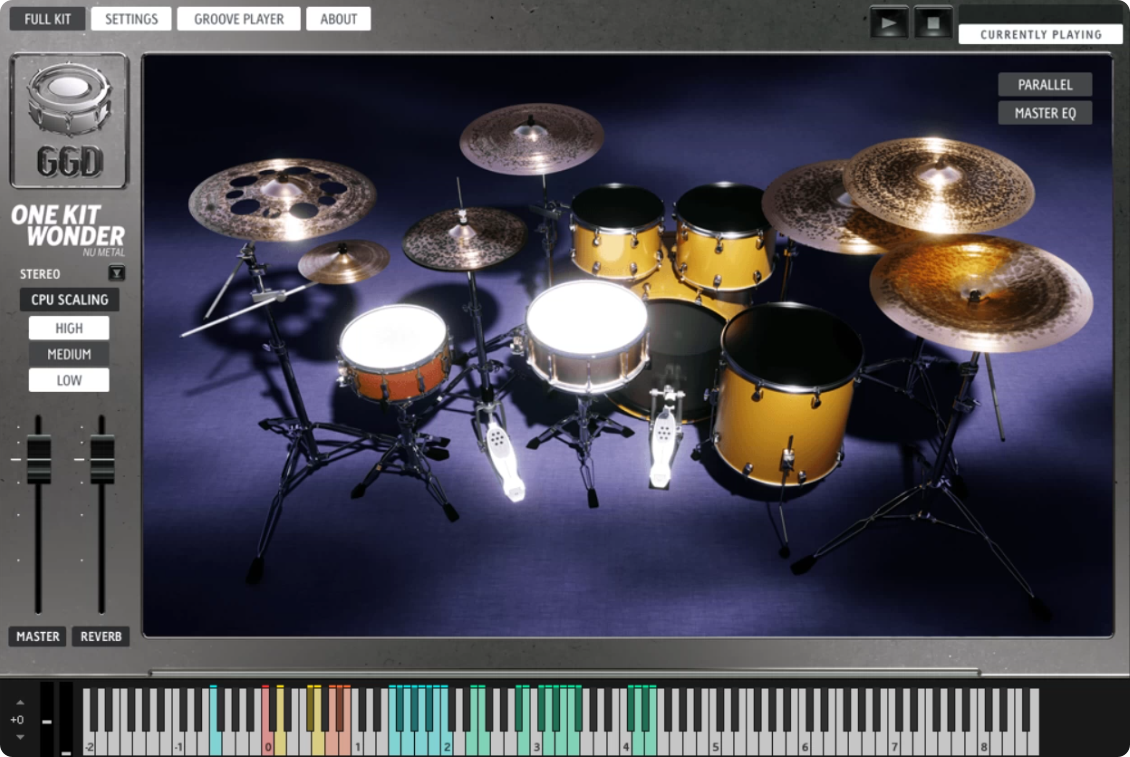Screen dimensions: 1130x757
Task: Select the top center crash cymbal
Action: click(531, 138)
